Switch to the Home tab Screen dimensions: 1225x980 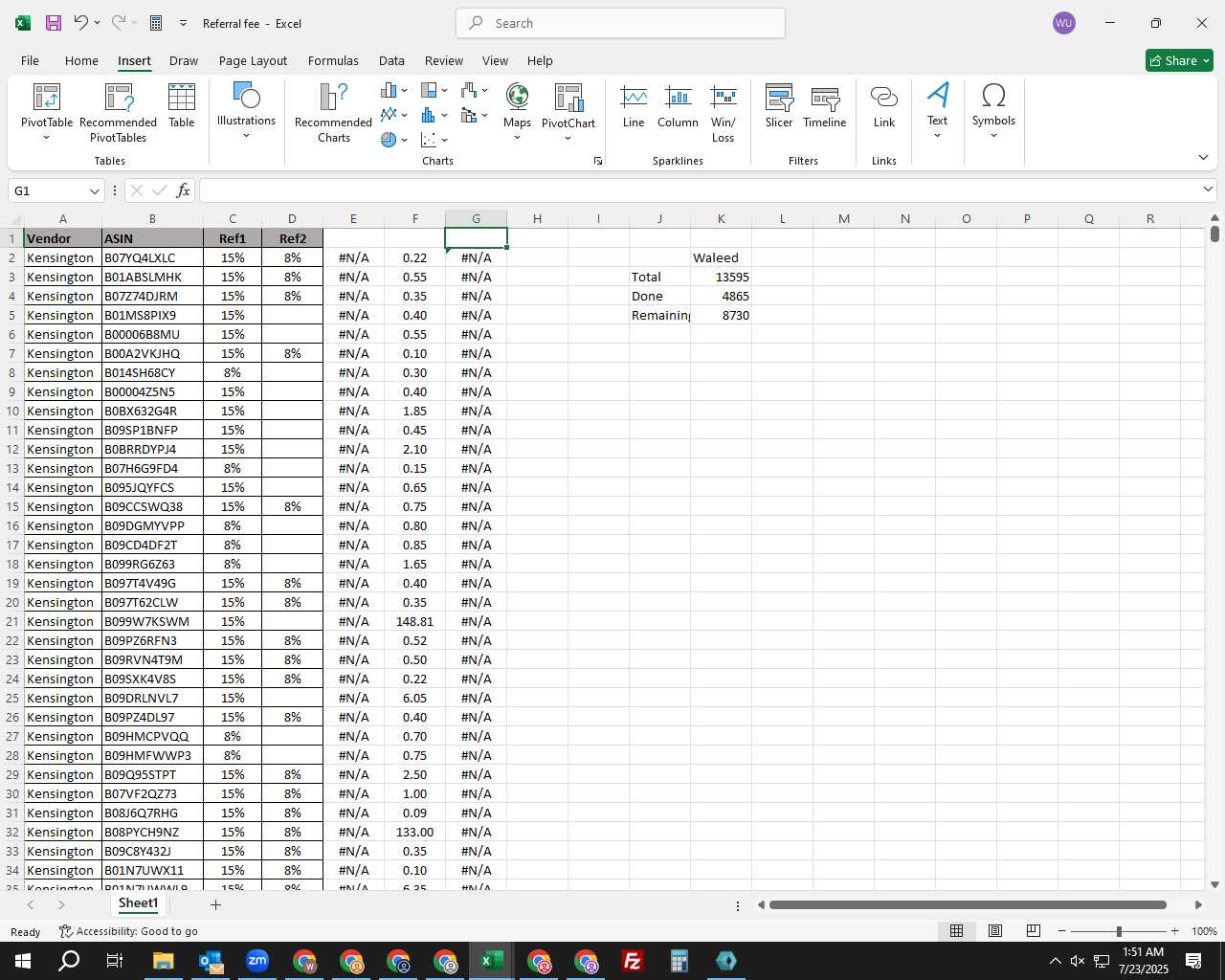pos(81,60)
